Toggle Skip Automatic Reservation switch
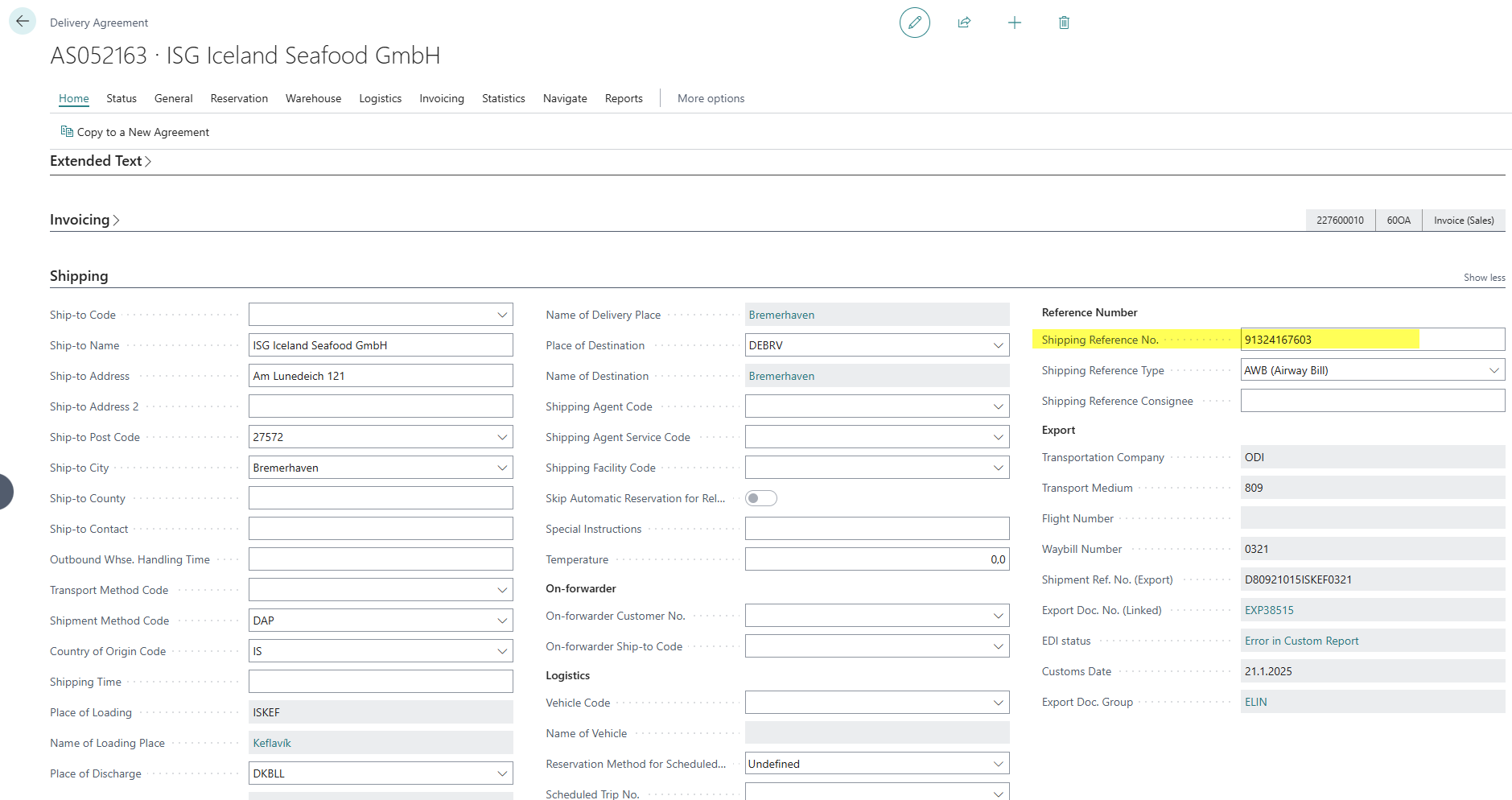 760,498
